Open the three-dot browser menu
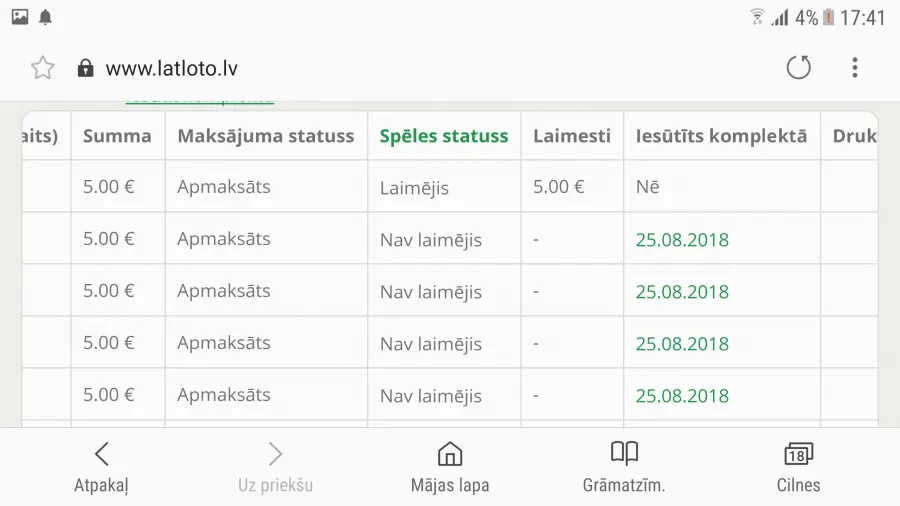The height and width of the screenshot is (506, 900). click(x=855, y=68)
